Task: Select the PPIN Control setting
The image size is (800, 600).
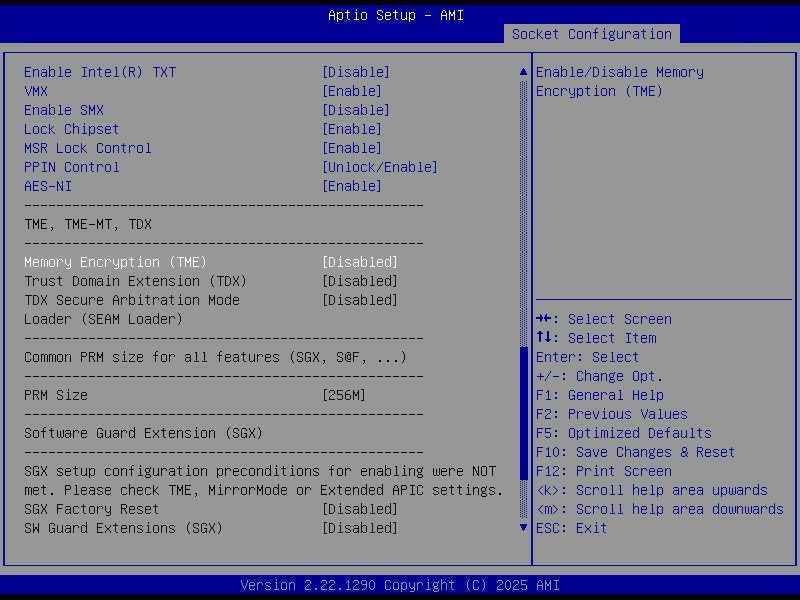Action: tap(71, 167)
